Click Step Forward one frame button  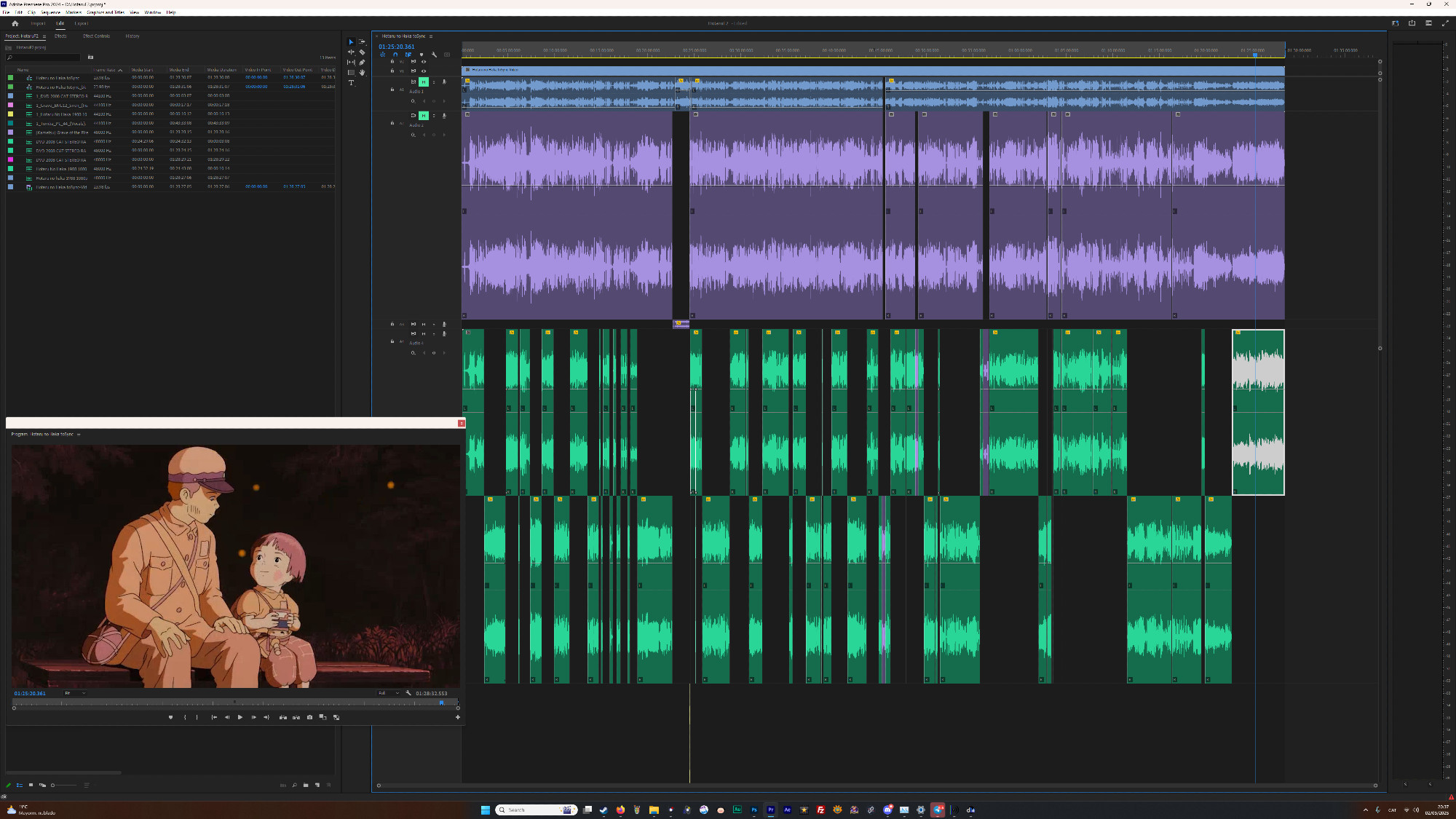coord(253,717)
